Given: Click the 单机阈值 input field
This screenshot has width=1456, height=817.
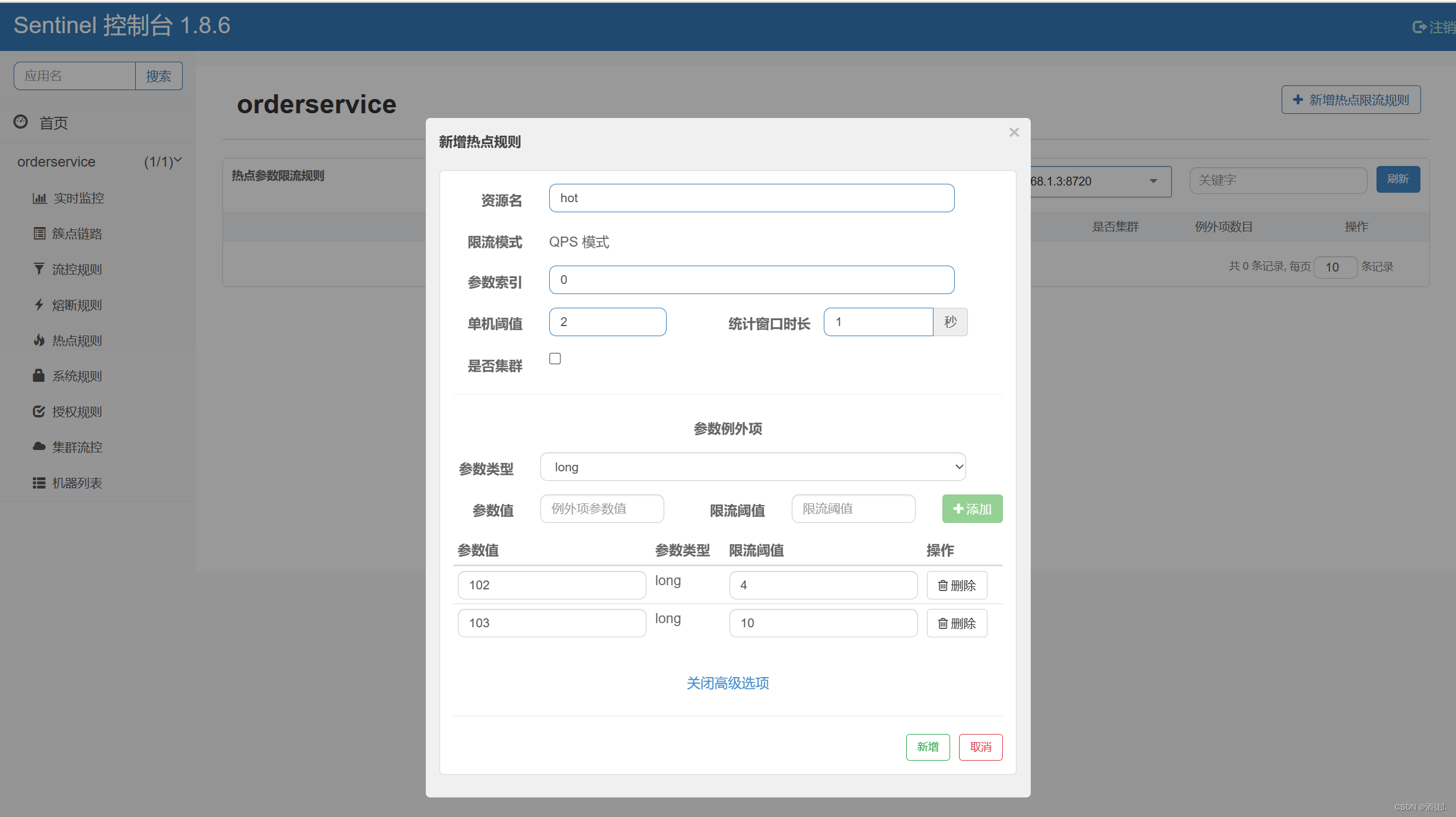Looking at the screenshot, I should [x=607, y=322].
